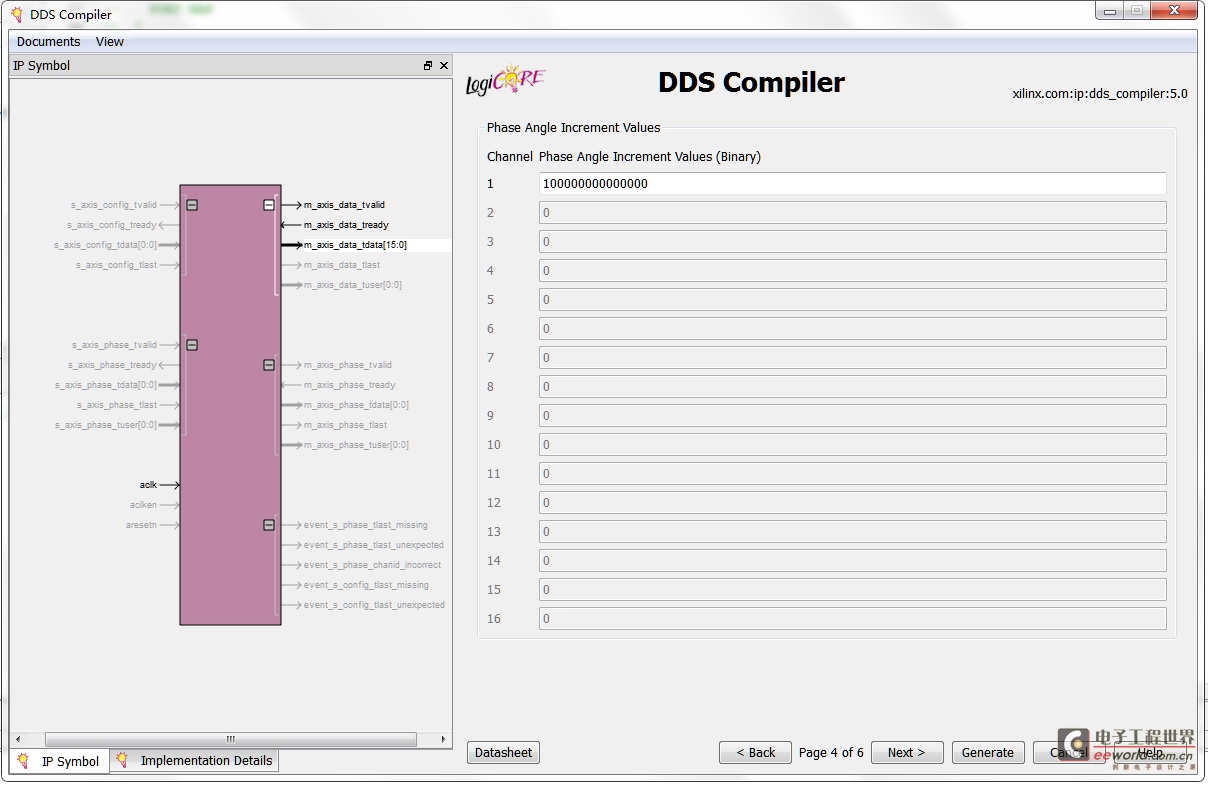Go to previous page with Back
Image resolution: width=1208 pixels, height=785 pixels.
tap(756, 753)
